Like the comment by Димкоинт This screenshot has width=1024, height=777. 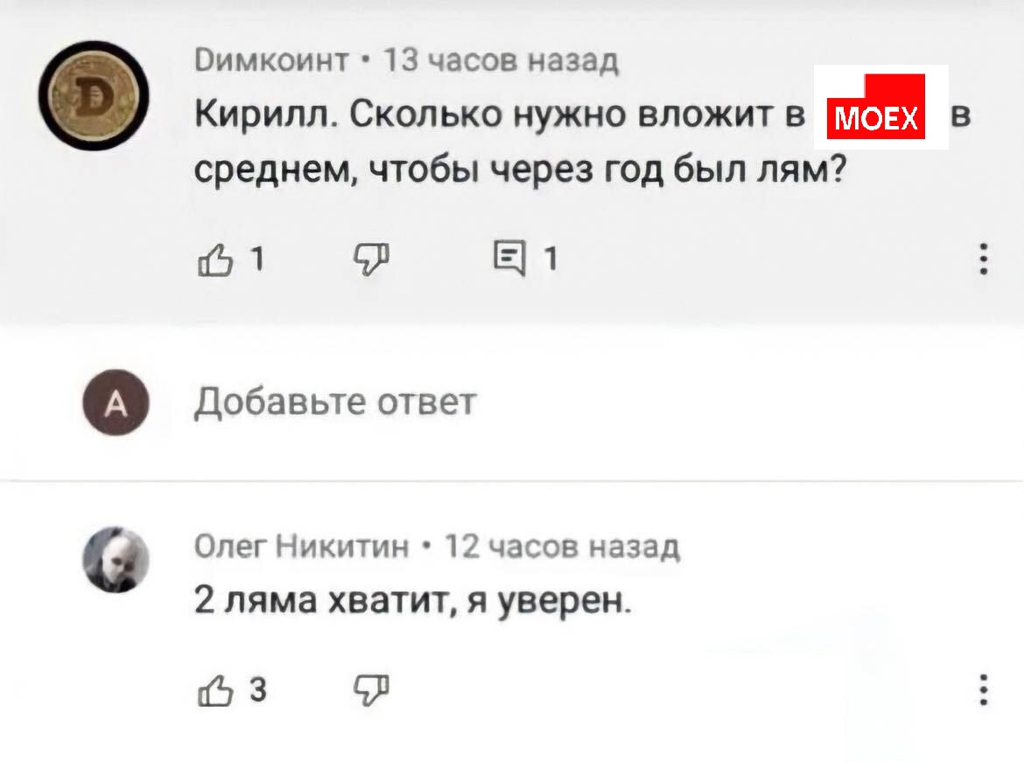pyautogui.click(x=212, y=259)
